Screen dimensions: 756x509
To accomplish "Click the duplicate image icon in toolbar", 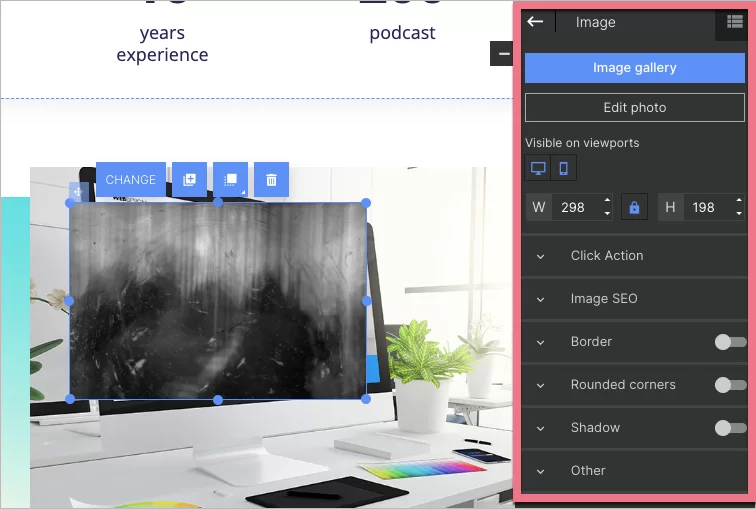I will [189, 180].
